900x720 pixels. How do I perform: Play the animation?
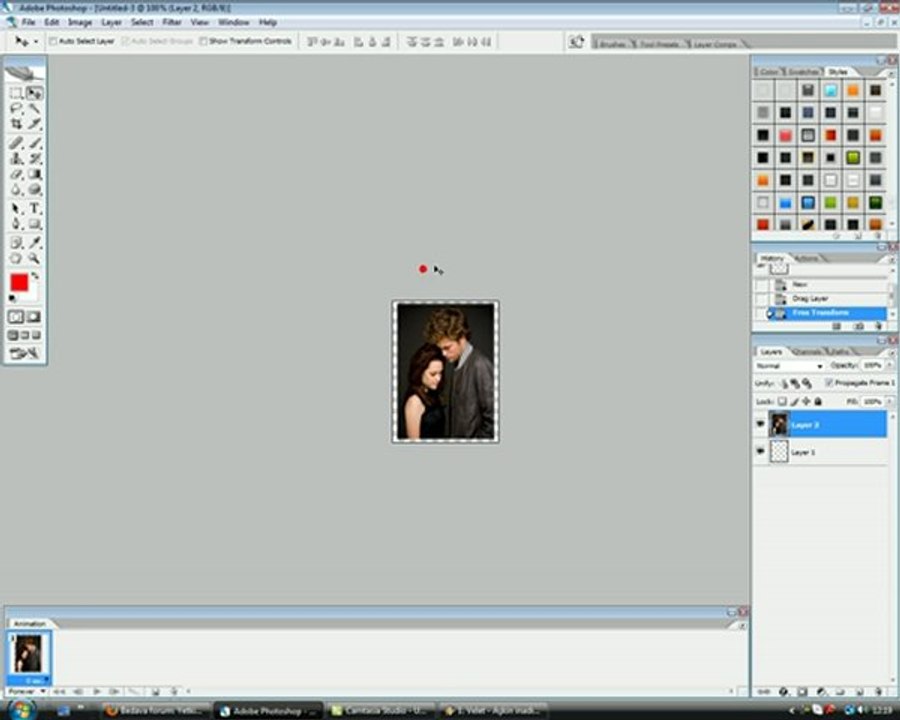click(x=96, y=691)
